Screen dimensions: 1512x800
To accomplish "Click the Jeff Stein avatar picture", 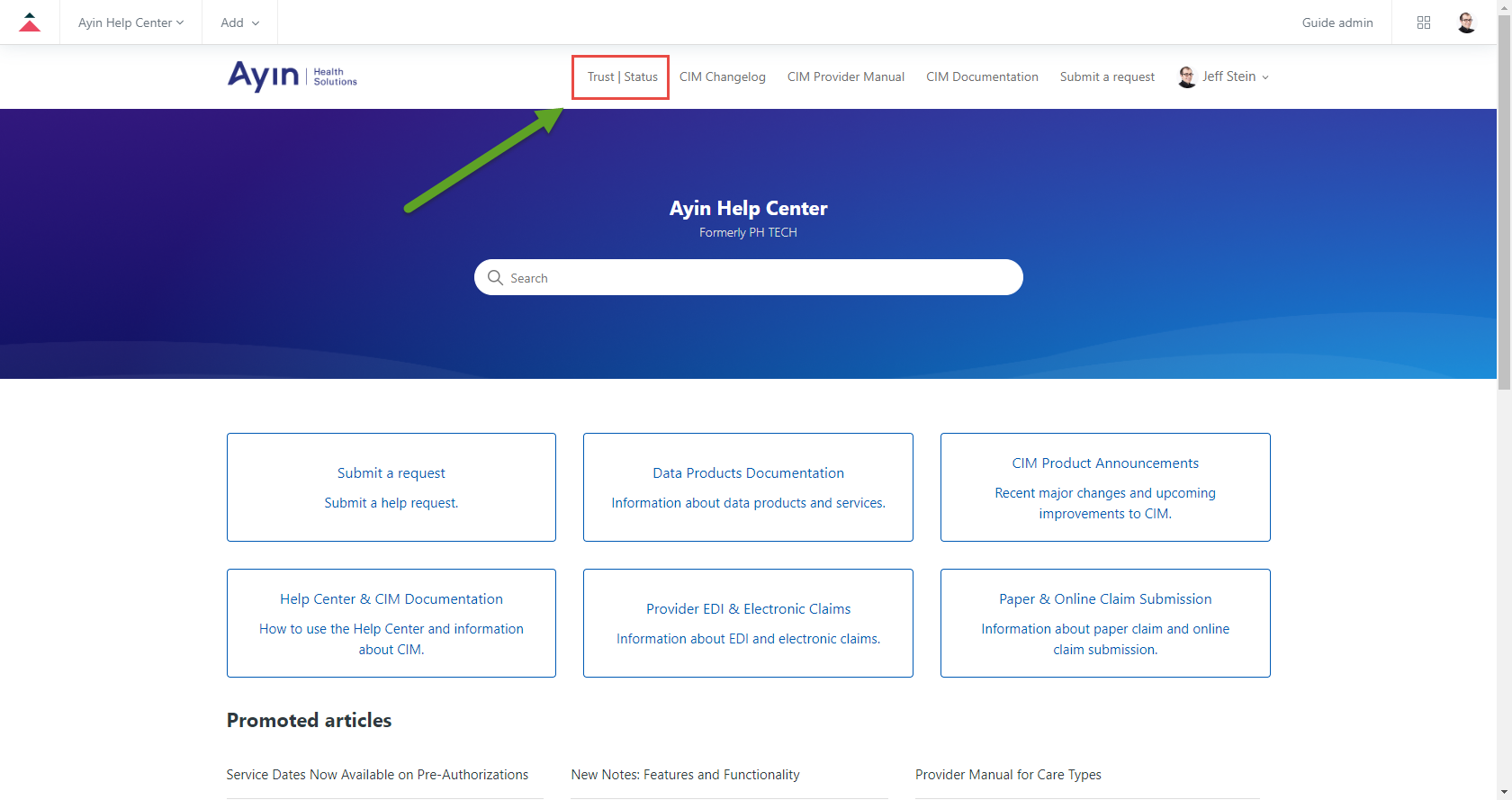I will click(1187, 76).
